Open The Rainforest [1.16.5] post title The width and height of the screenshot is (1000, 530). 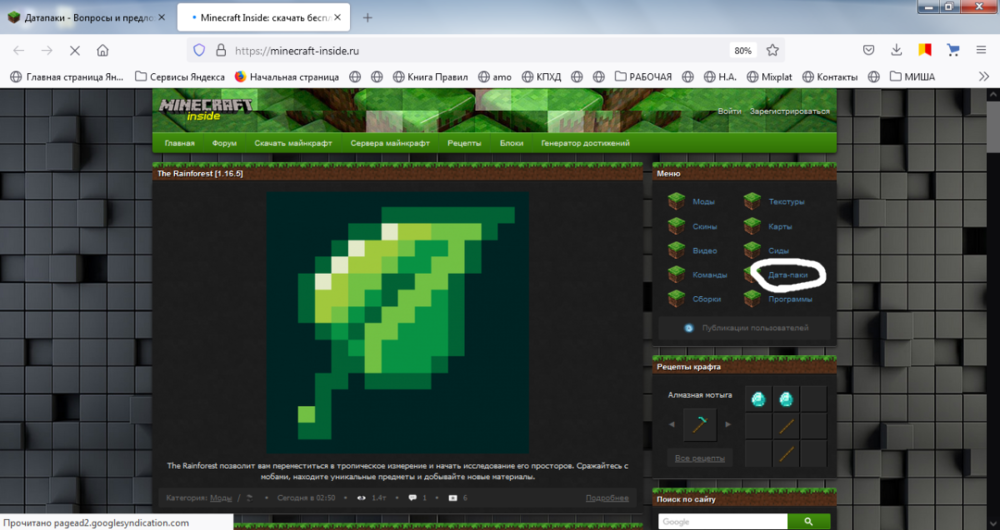pyautogui.click(x=200, y=173)
